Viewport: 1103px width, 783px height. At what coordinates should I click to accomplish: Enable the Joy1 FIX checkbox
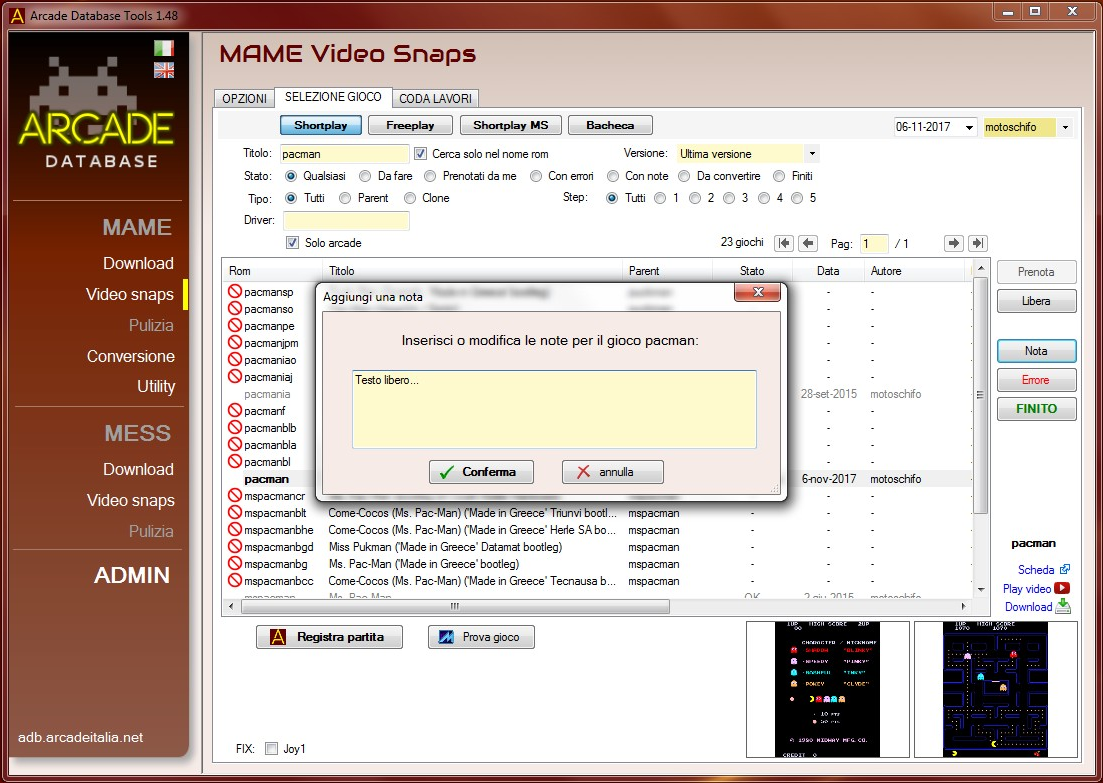[x=272, y=749]
